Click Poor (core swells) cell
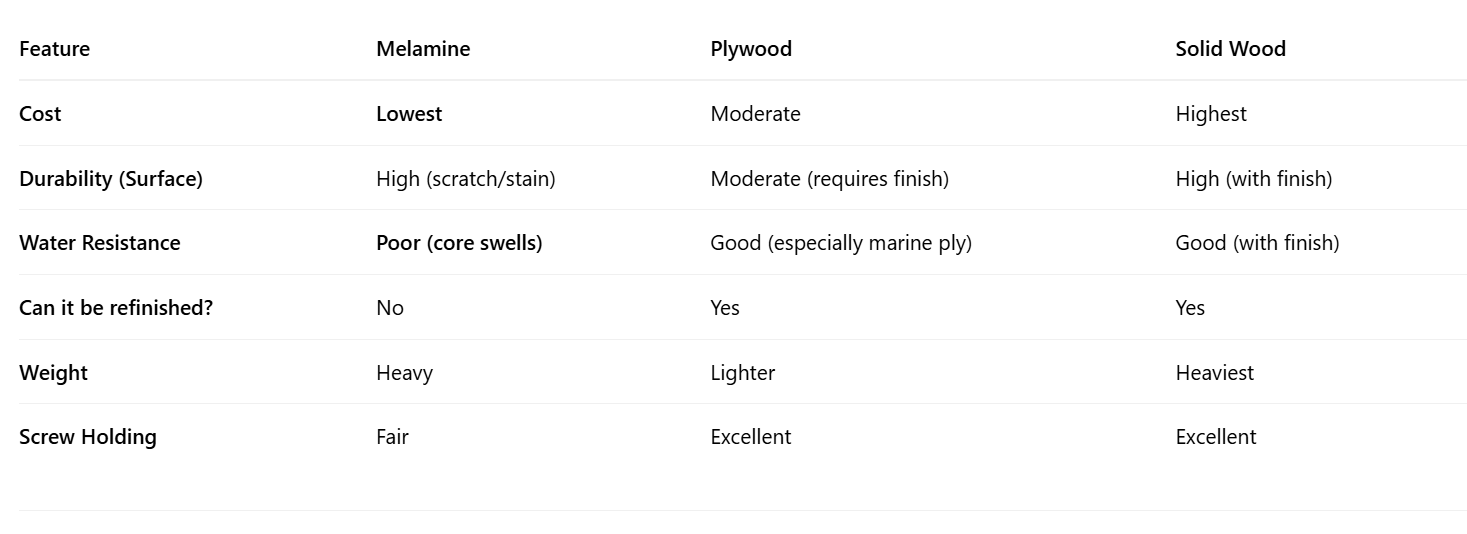Image resolution: width=1467 pixels, height=534 pixels. tap(459, 243)
